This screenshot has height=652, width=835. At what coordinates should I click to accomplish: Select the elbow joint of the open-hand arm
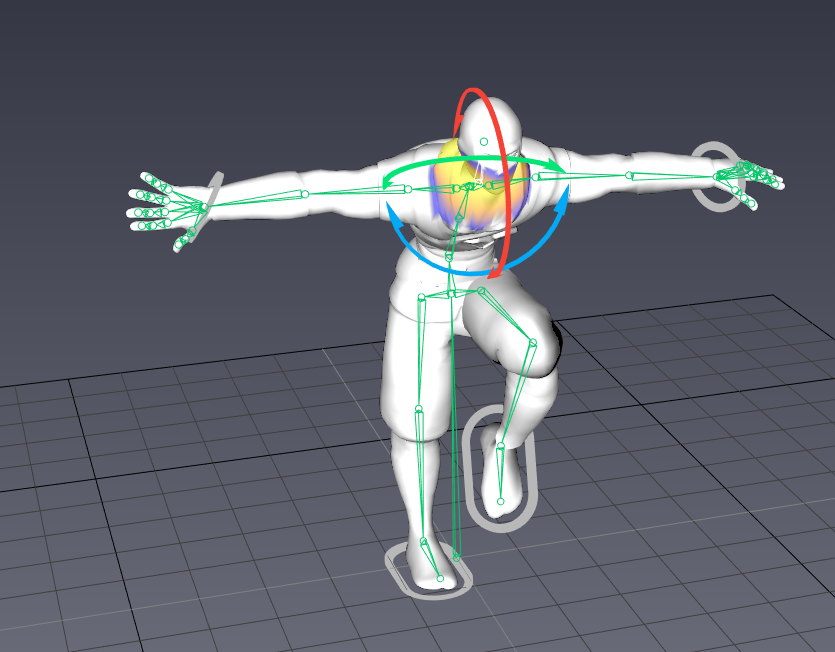tap(305, 194)
